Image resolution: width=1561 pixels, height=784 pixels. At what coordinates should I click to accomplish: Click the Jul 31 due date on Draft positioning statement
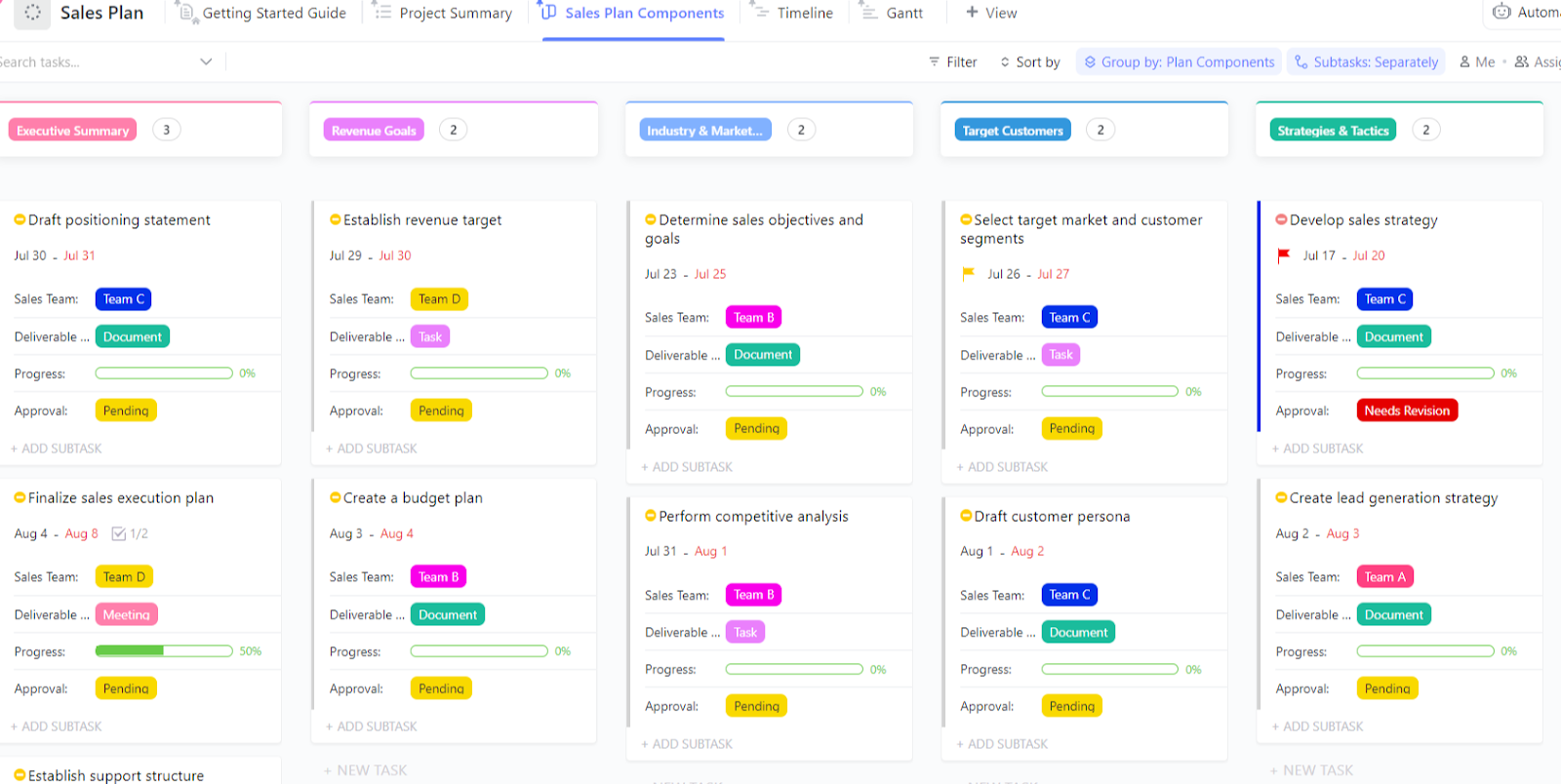[x=79, y=255]
